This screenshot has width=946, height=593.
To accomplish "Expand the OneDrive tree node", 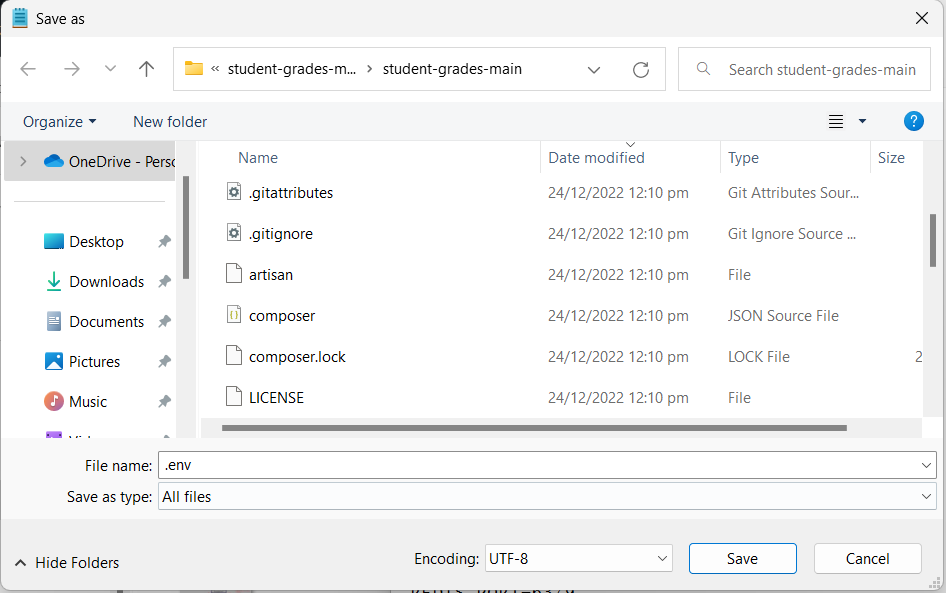I will point(23,161).
